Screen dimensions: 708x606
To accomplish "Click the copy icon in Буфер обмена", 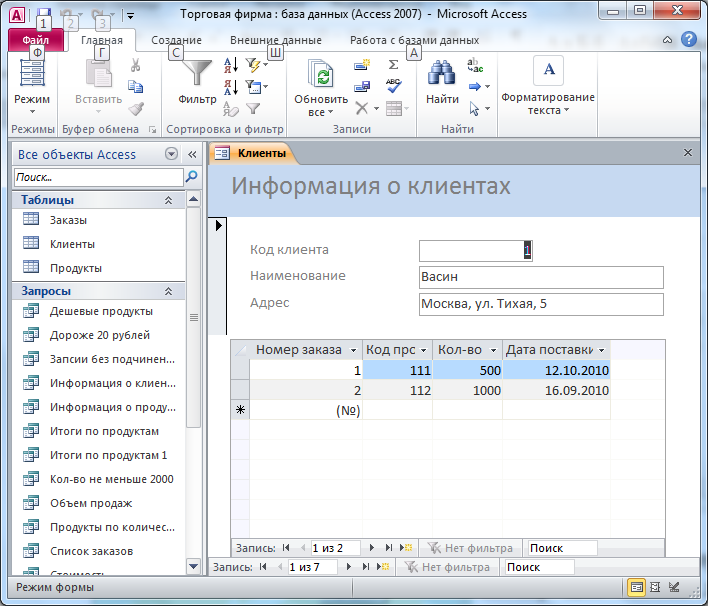I will pos(135,86).
